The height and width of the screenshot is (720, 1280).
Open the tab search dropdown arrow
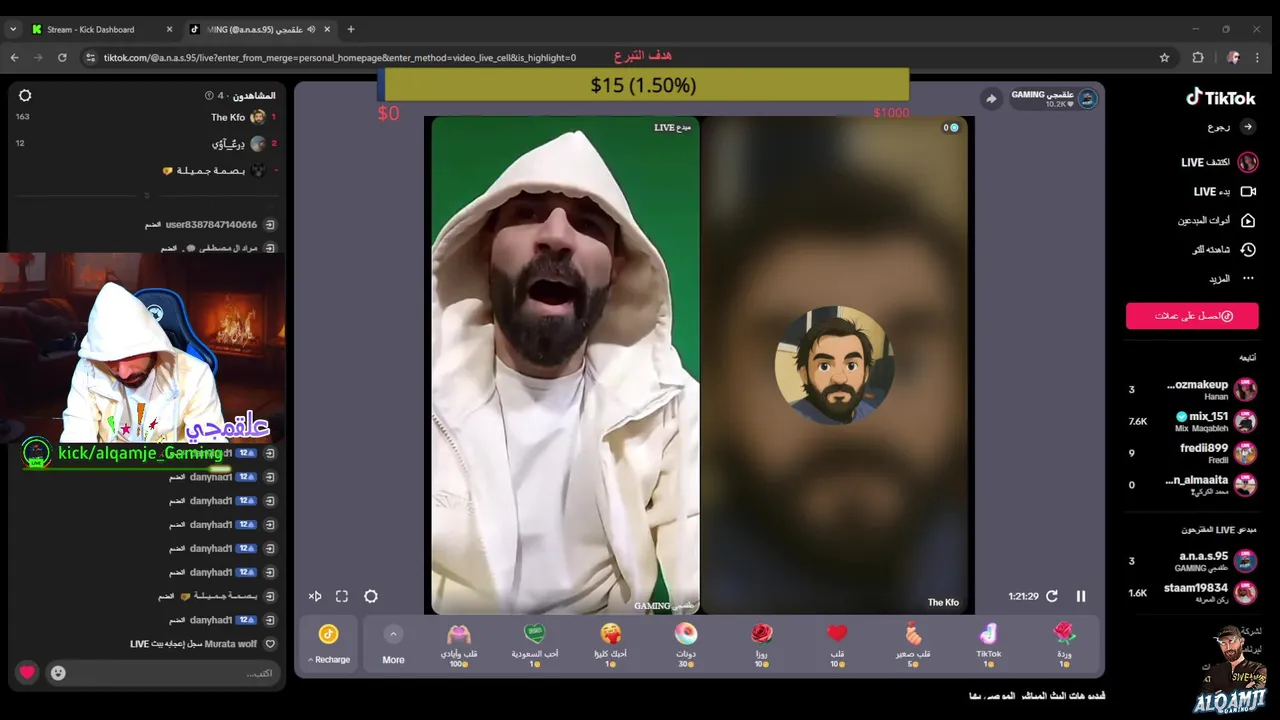pyautogui.click(x=12, y=29)
